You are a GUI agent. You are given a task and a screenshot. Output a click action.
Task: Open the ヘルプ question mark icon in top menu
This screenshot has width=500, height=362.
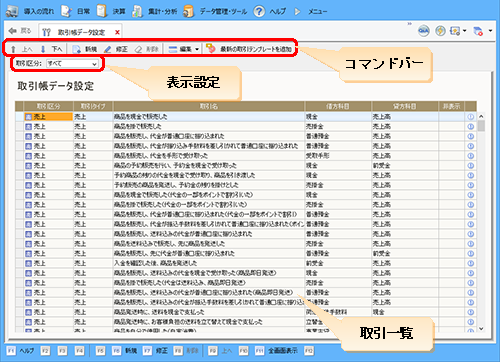point(259,11)
